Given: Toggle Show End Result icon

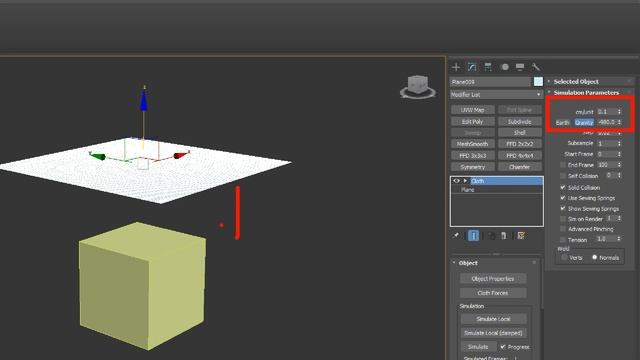Looking at the screenshot, I should pyautogui.click(x=473, y=236).
